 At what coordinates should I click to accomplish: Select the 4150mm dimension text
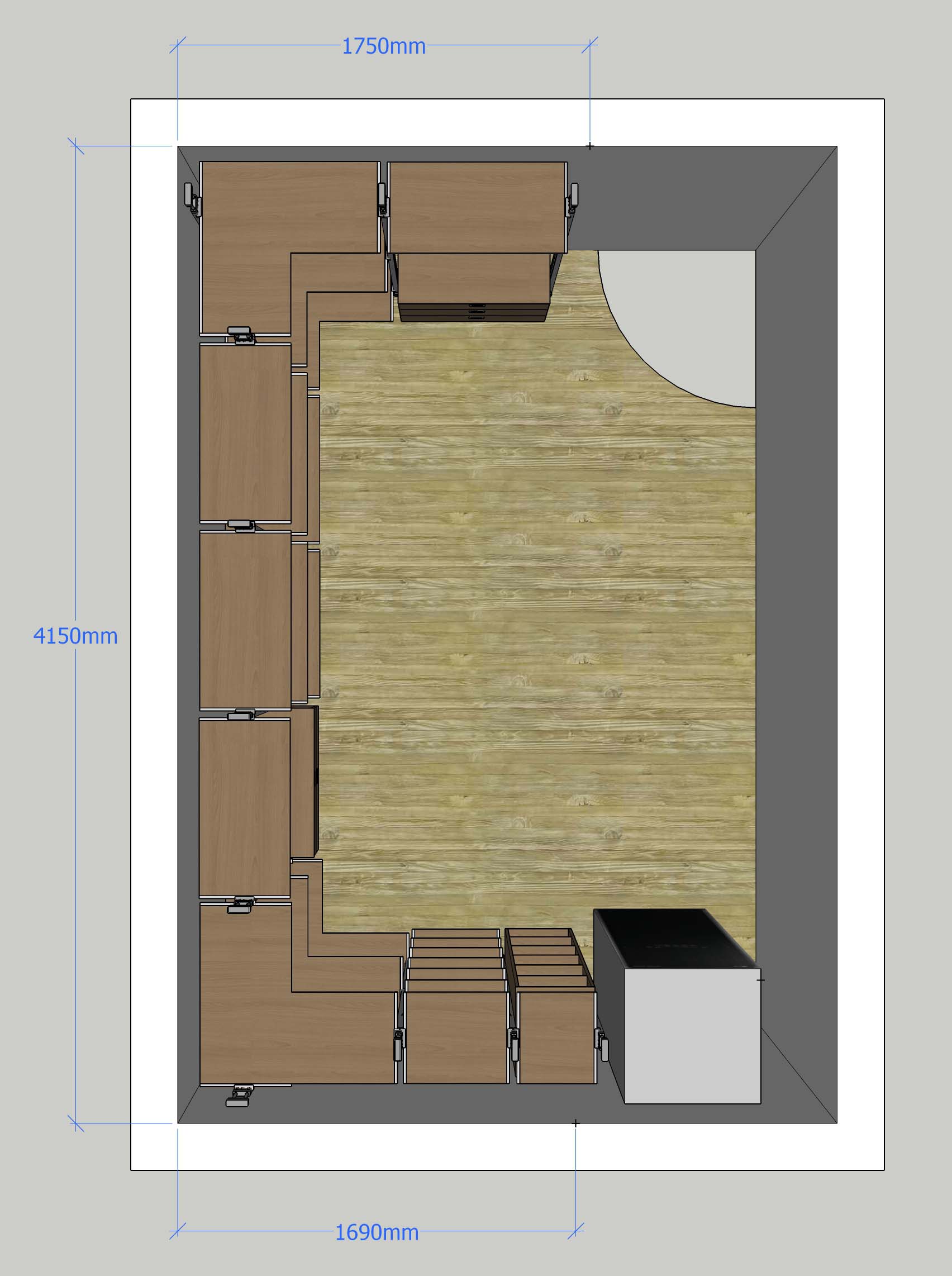pos(75,636)
